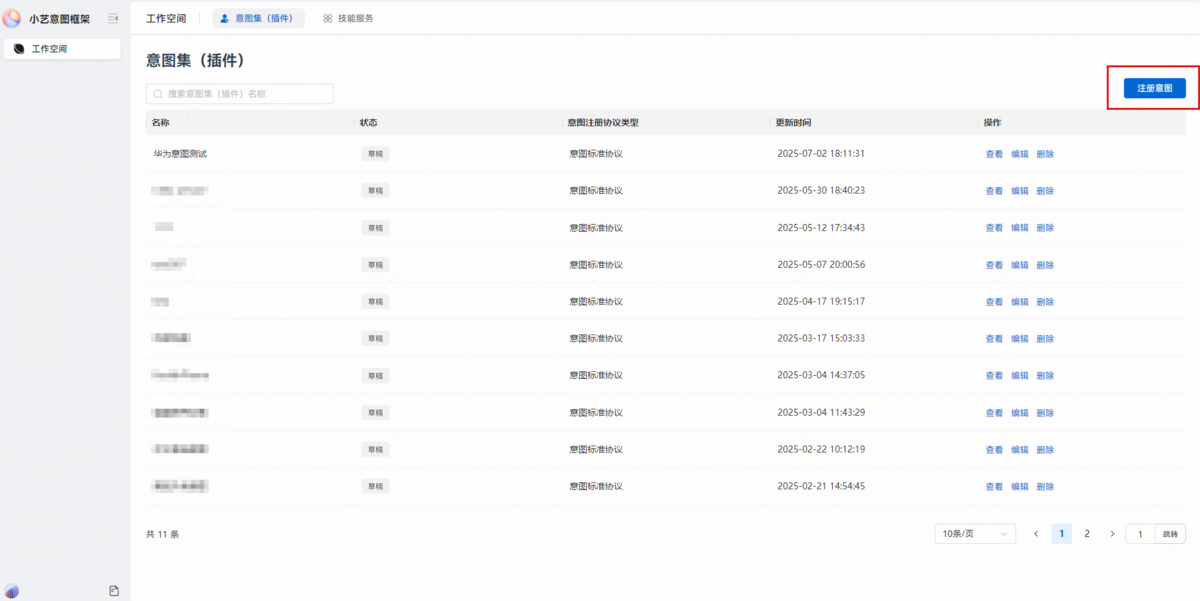1200x601 pixels.
Task: Focus the 搜索意图集（插件）名称 search field
Action: coord(245,94)
